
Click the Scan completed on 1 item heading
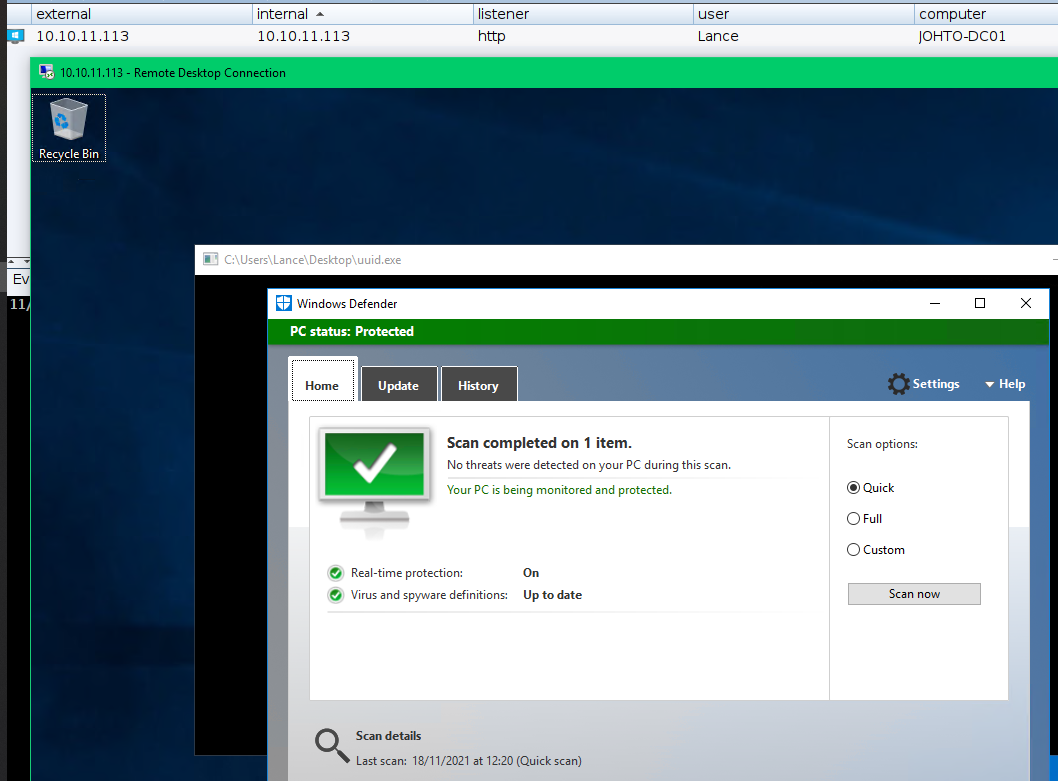(539, 443)
